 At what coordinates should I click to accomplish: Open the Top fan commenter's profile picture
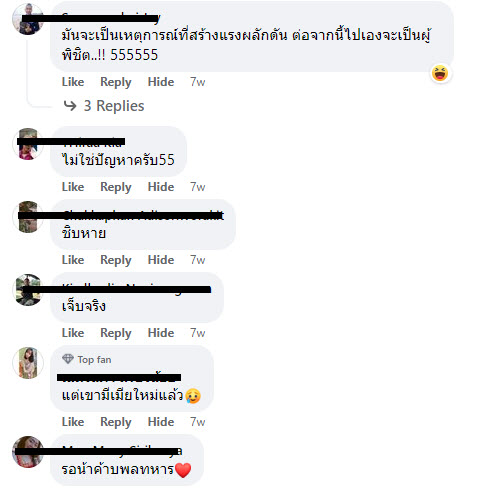(x=28, y=363)
